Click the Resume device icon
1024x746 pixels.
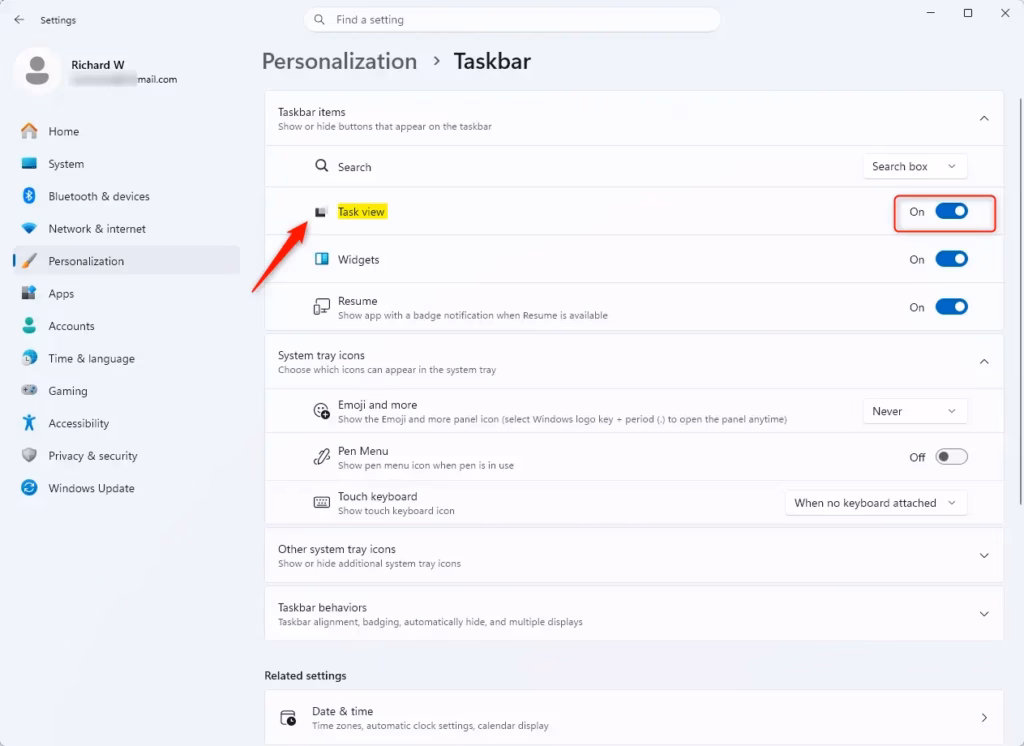pos(321,307)
